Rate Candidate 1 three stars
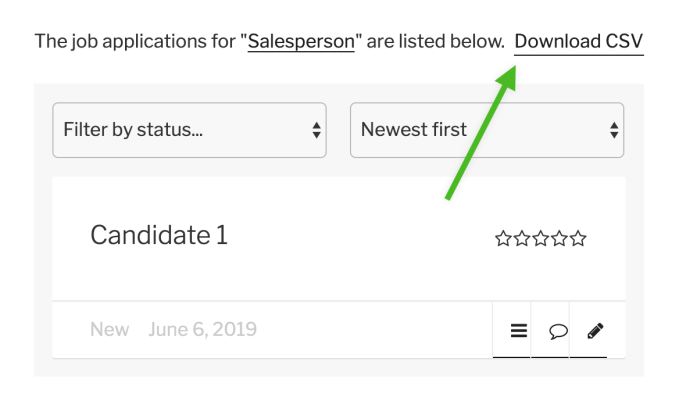 coord(541,238)
